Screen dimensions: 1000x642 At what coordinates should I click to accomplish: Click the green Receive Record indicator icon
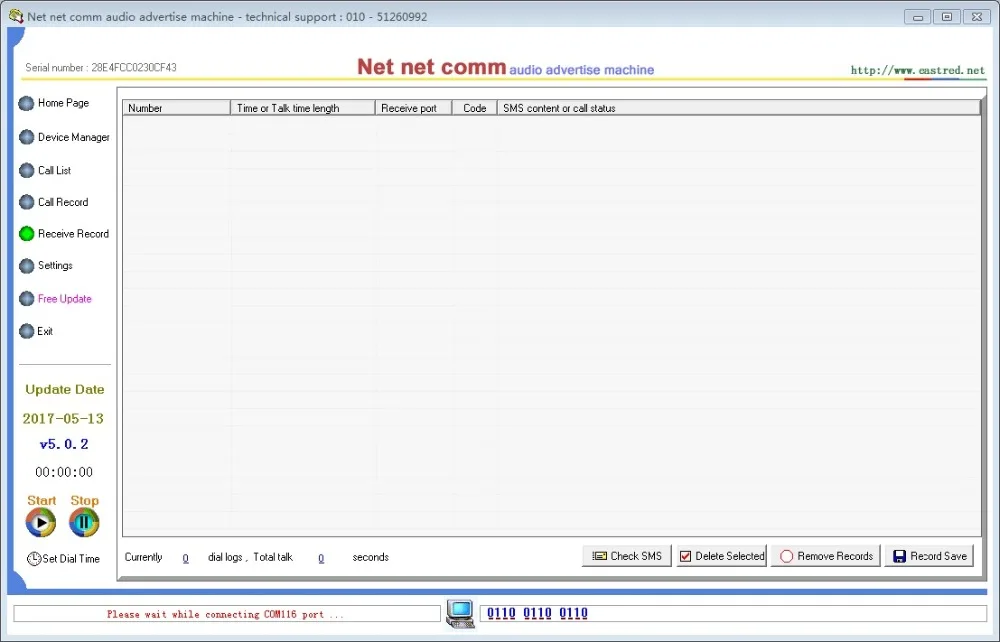click(x=26, y=234)
